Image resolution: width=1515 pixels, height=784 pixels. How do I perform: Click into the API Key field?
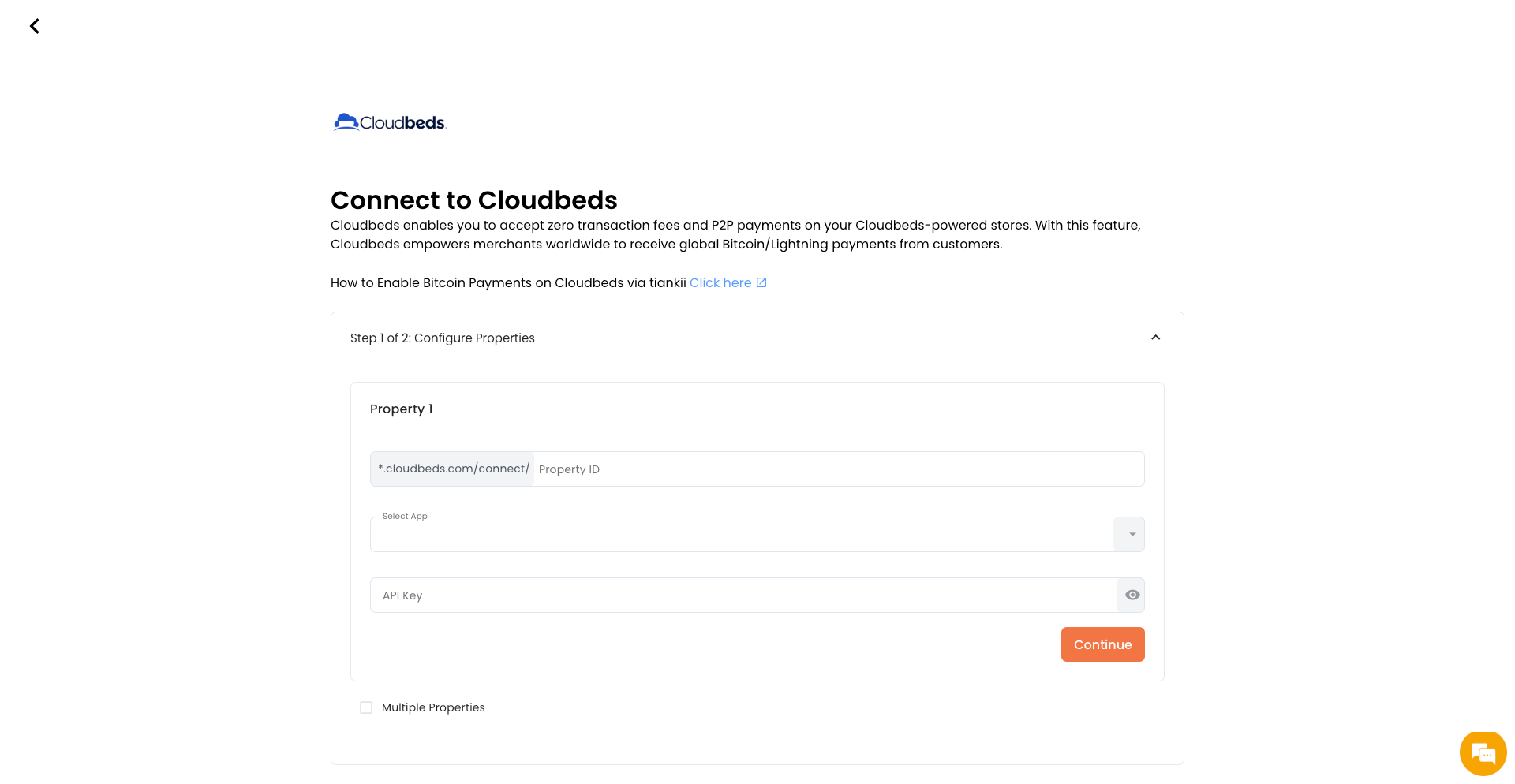pyautogui.click(x=742, y=595)
